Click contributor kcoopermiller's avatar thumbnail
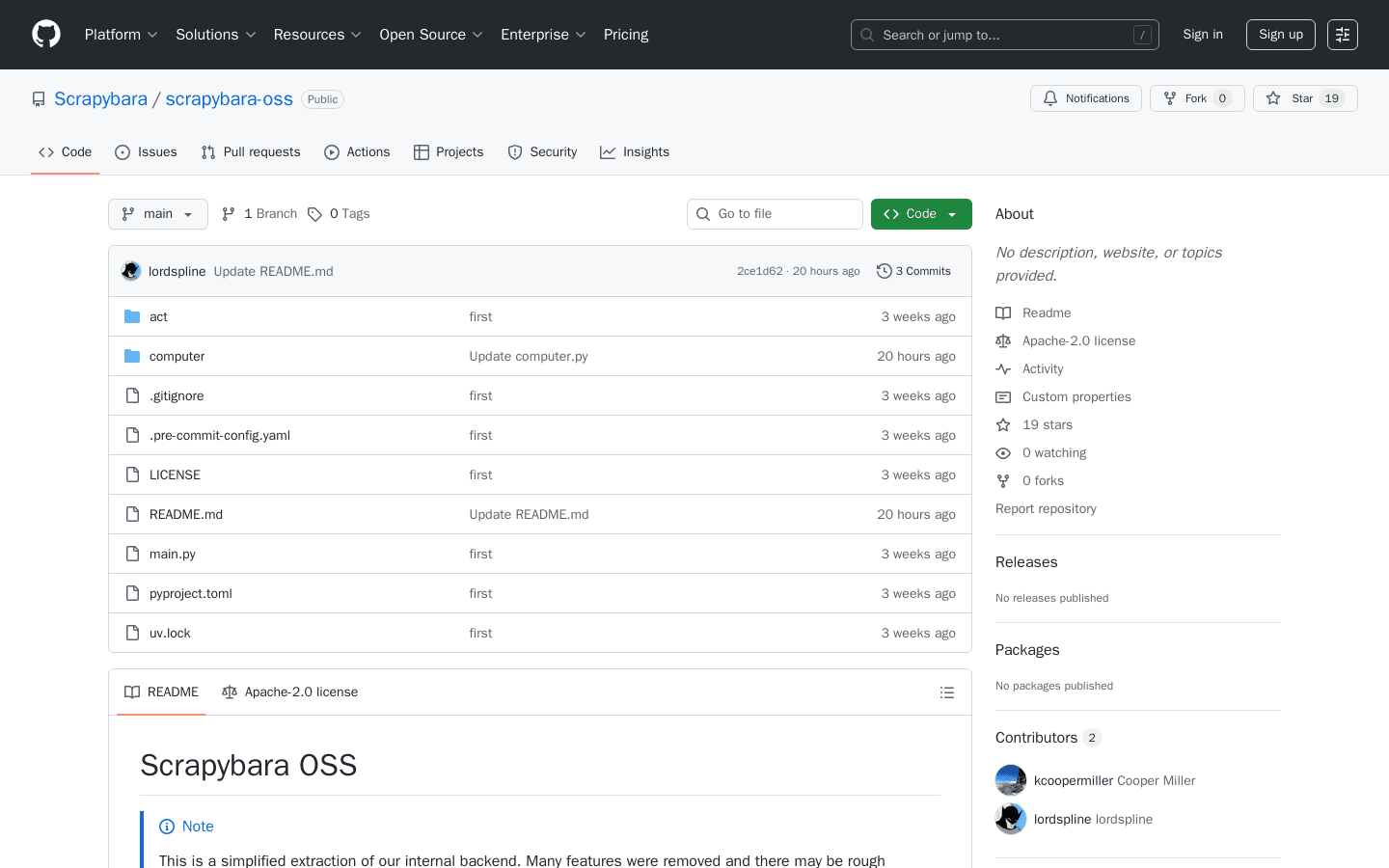 coord(1010,779)
